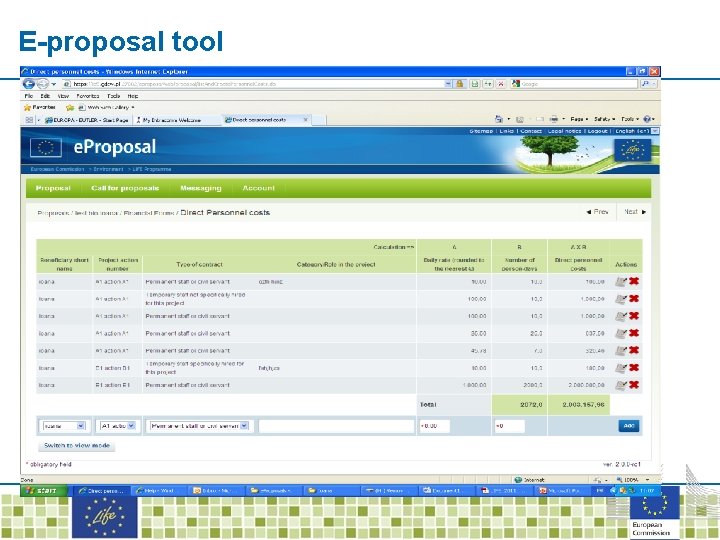
Task: Click the Logout link
Action: coord(597,131)
